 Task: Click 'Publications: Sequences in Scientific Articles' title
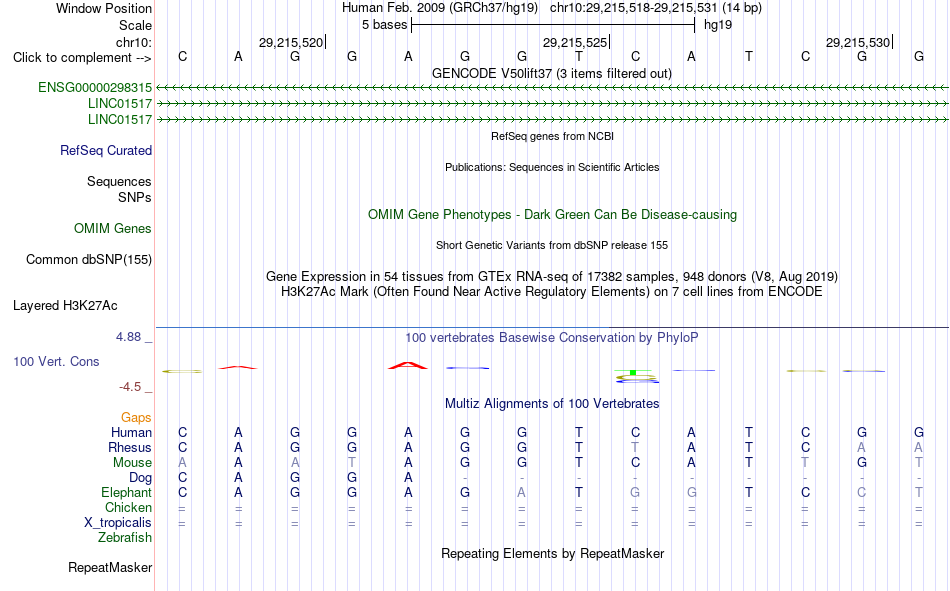click(x=552, y=167)
